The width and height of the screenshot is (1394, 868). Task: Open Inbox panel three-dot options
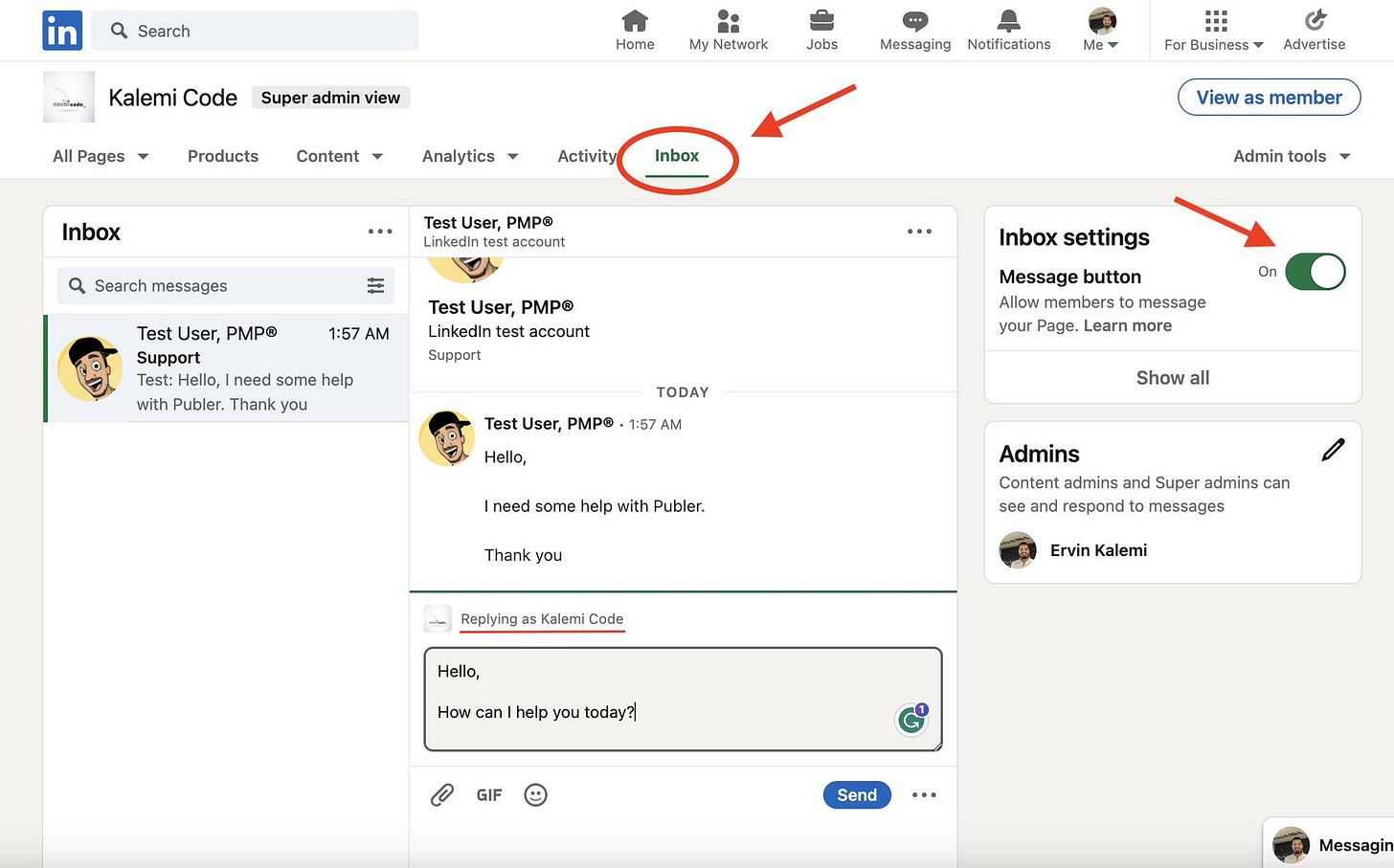point(380,232)
